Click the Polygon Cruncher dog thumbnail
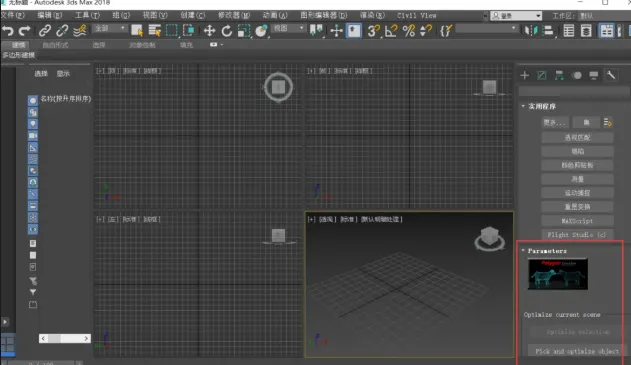The width and height of the screenshot is (631, 365). 558,274
